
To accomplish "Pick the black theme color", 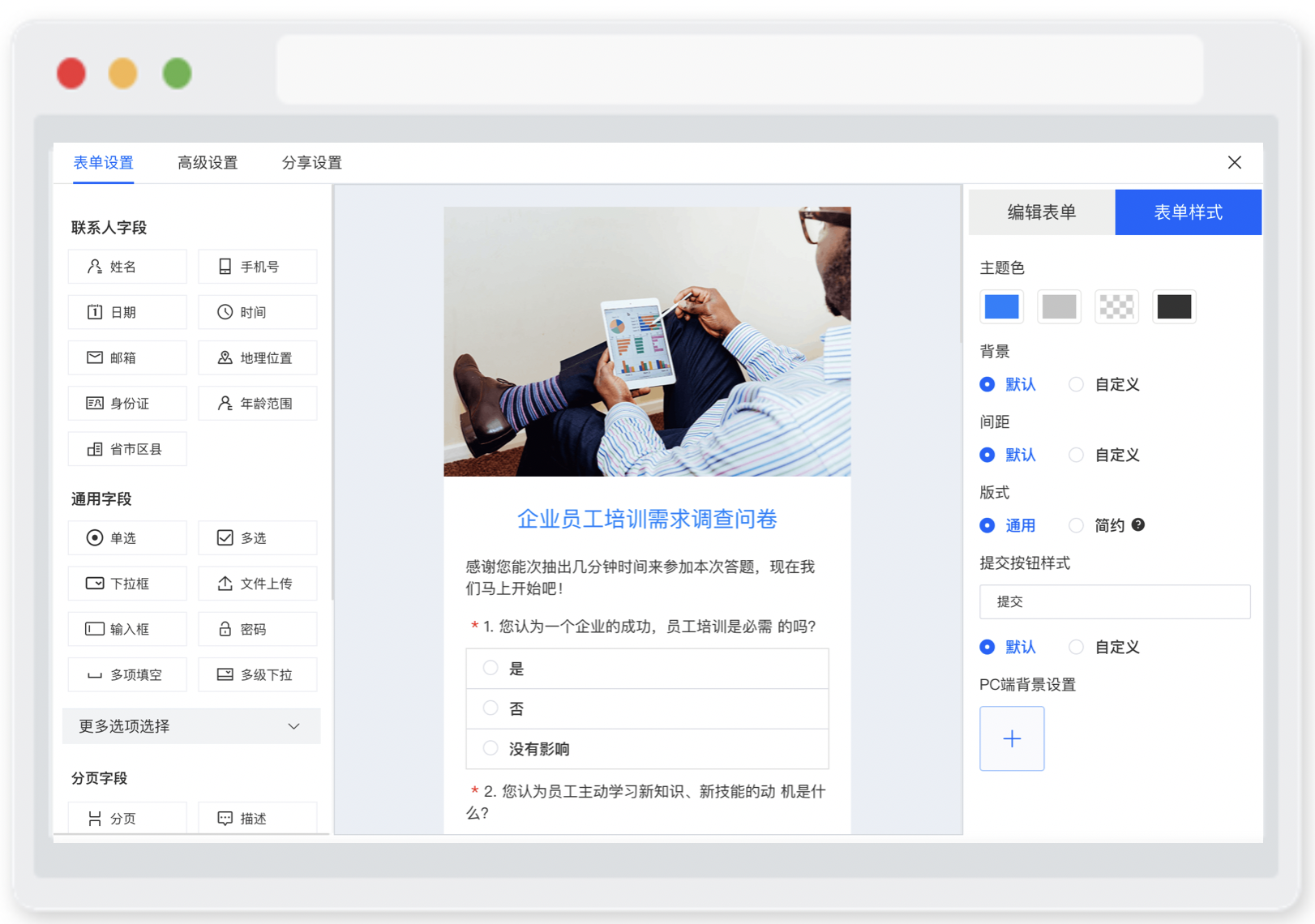I will (1174, 306).
